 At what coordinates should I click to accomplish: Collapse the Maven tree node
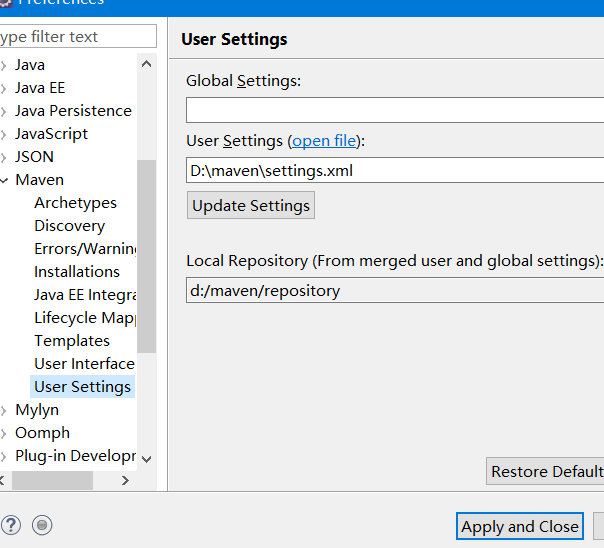pyautogui.click(x=4, y=180)
